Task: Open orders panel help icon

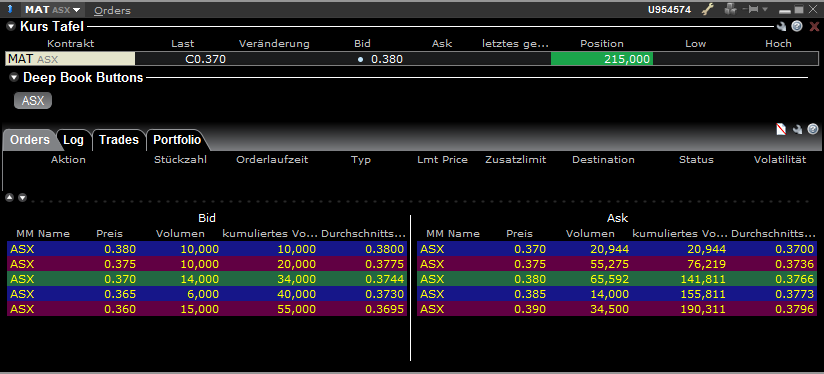Action: (x=813, y=129)
